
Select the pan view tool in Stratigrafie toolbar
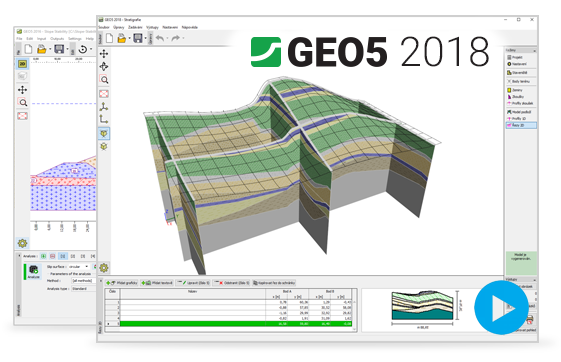(x=104, y=54)
